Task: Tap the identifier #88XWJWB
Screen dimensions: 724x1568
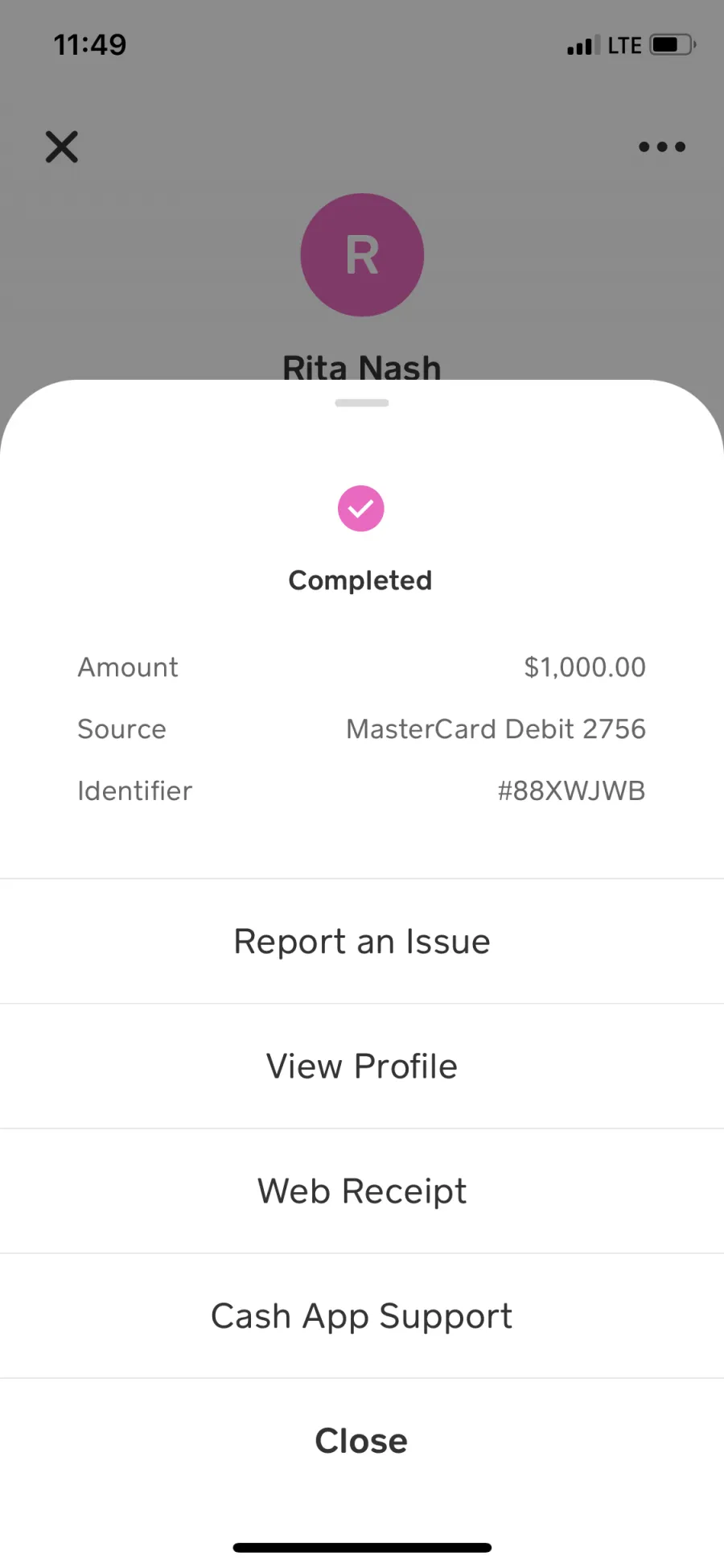Action: [571, 790]
